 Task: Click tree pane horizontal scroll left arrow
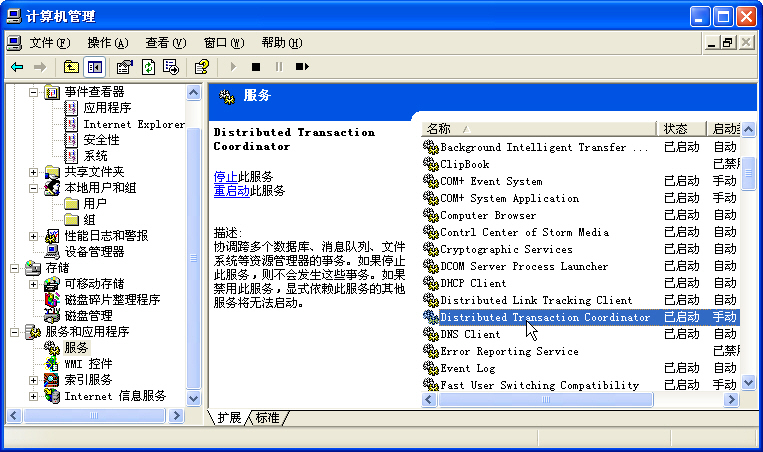pos(13,416)
